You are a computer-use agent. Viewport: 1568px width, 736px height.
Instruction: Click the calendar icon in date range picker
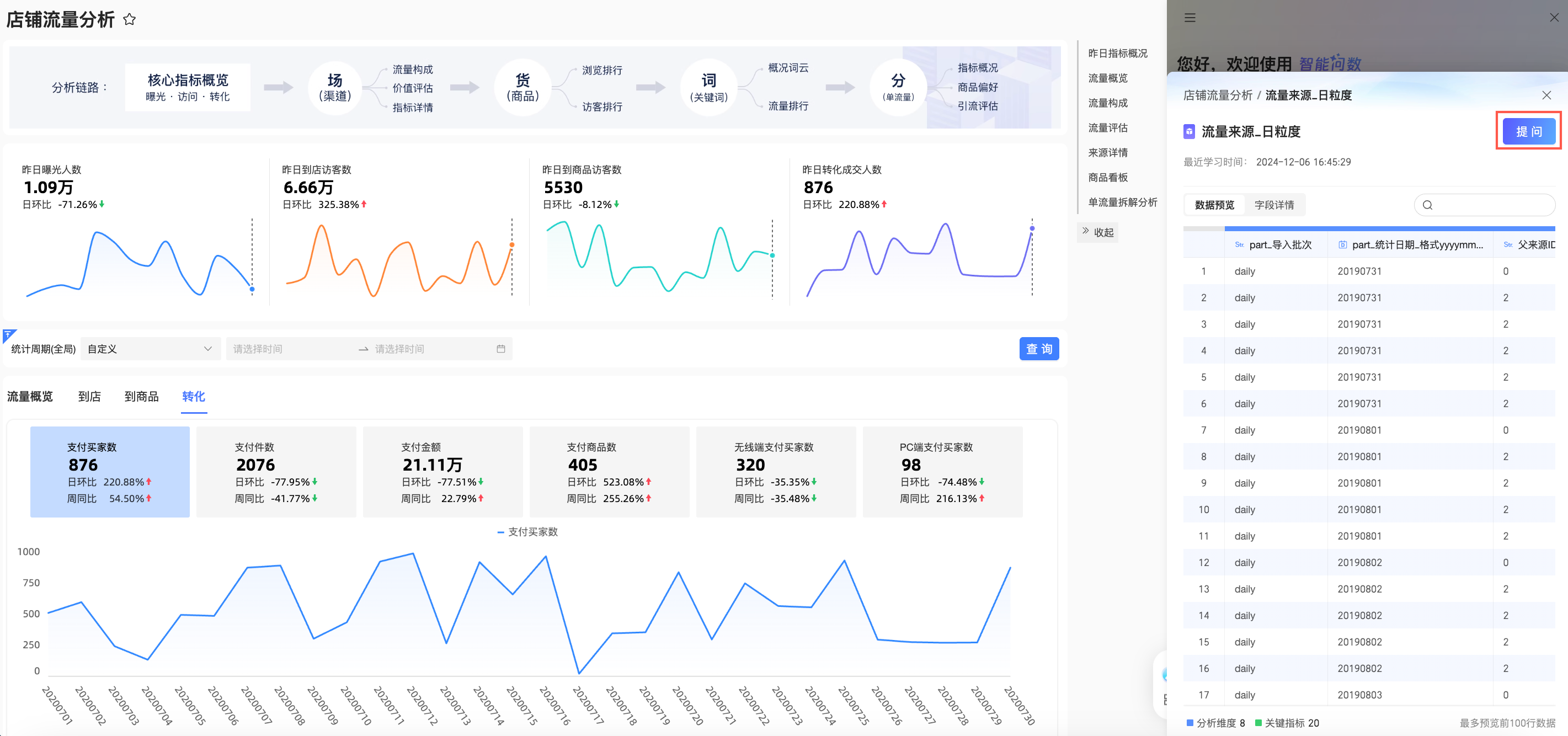coord(500,349)
